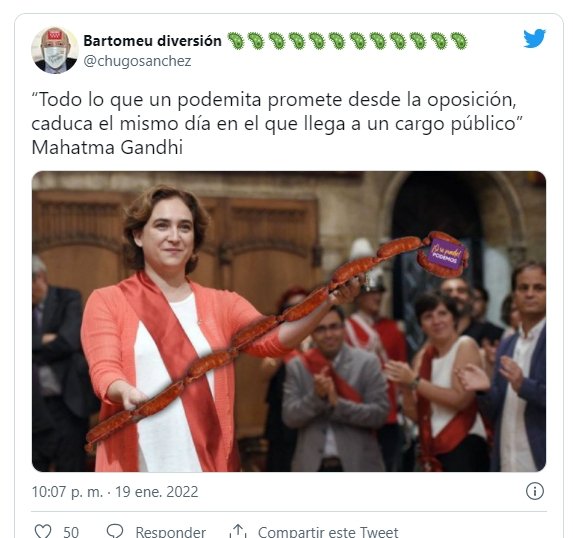The image size is (573, 538).
Task: Open the tweet info icon
Action: click(x=535, y=491)
